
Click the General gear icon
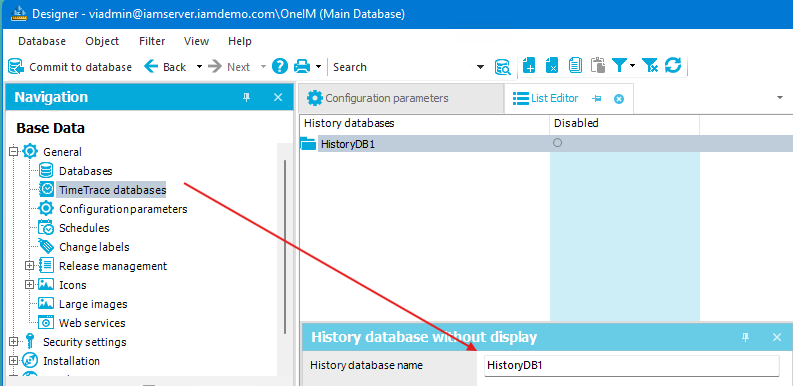(30, 151)
